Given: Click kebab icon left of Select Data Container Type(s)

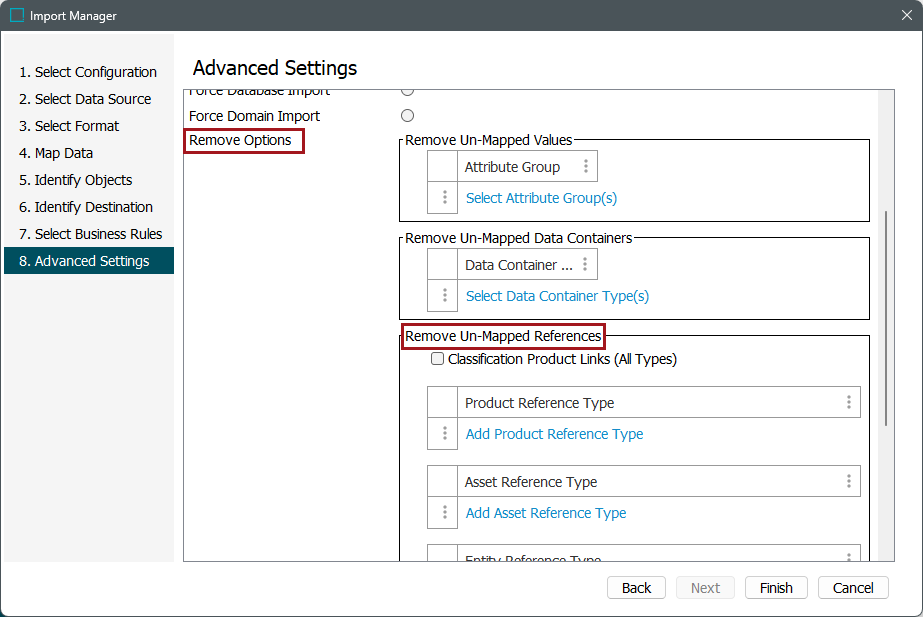Looking at the screenshot, I should [x=444, y=296].
